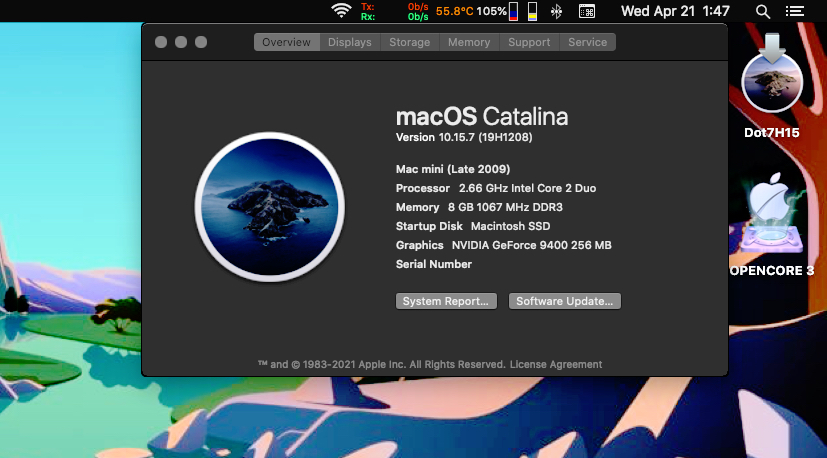Switch to the Overview tab
Viewport: 827px width, 458px height.
tap(286, 42)
